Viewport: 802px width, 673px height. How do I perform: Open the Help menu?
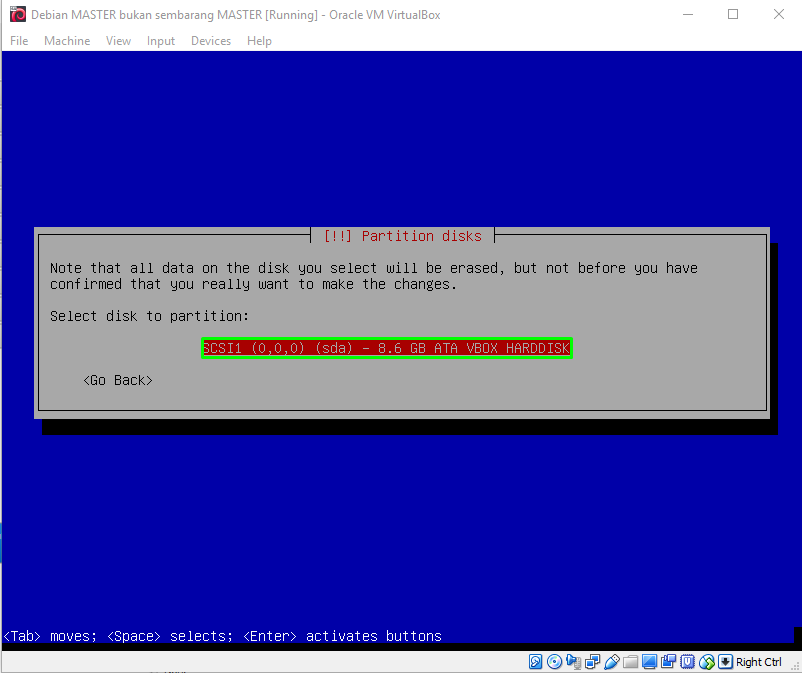tap(259, 41)
